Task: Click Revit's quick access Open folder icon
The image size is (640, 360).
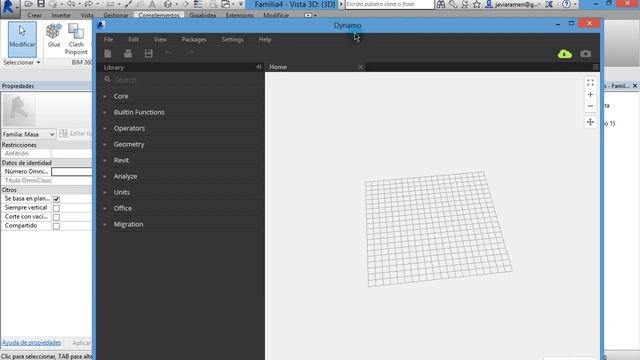Action: coord(28,4)
